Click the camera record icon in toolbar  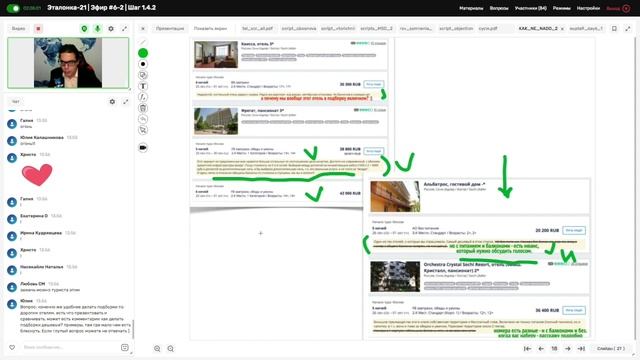point(143,147)
